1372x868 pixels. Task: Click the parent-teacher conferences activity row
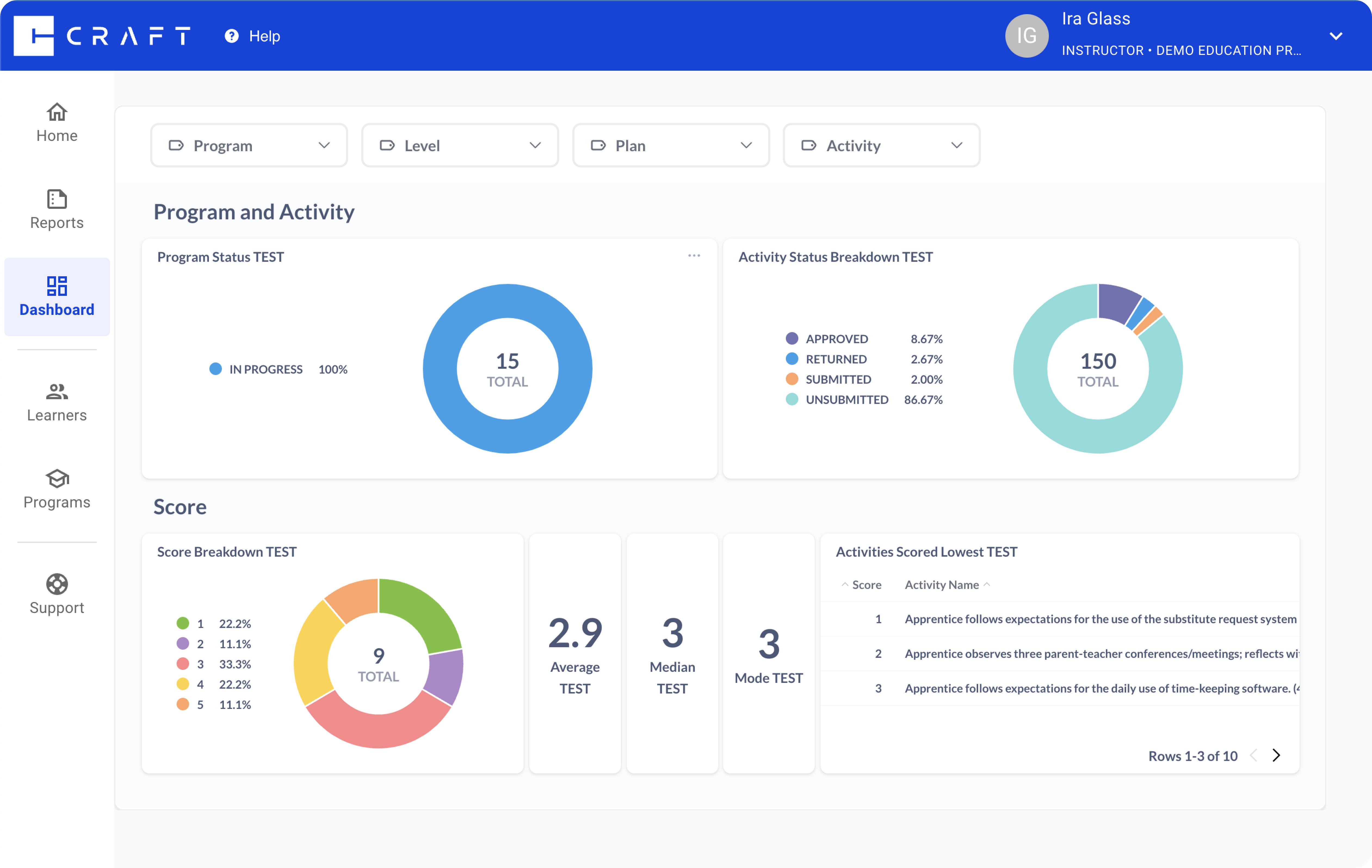(1060, 653)
